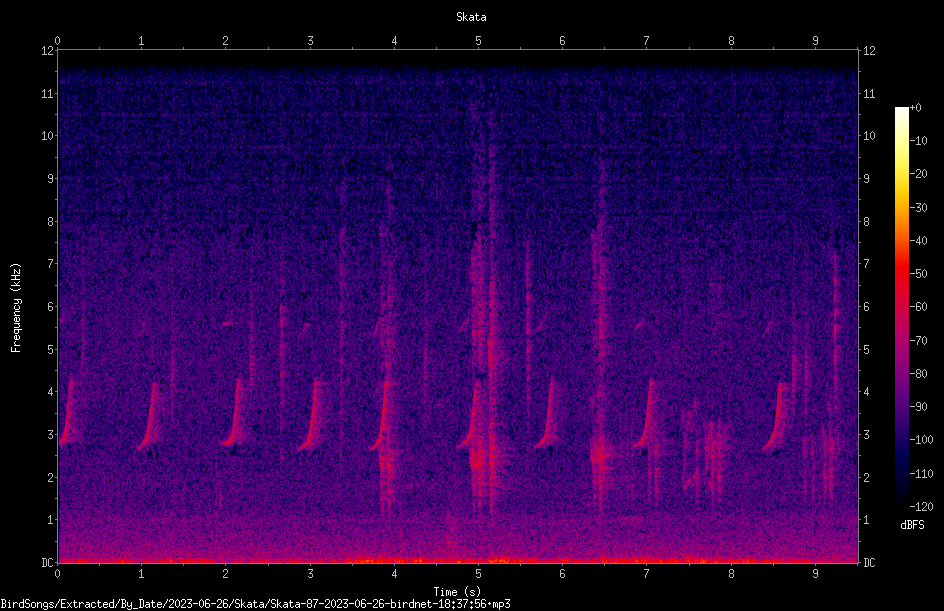
Task: Click '12' on the right frequency axis
Action: [869, 51]
